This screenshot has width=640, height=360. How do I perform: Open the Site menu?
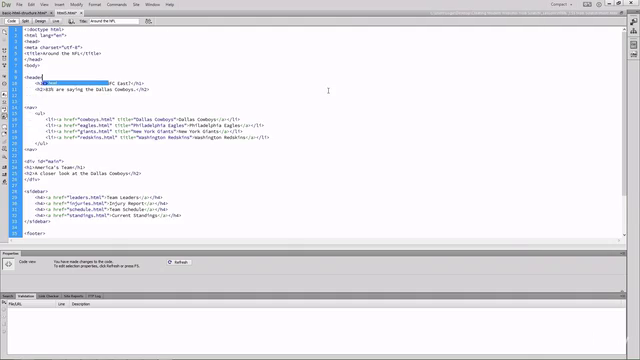136,4
